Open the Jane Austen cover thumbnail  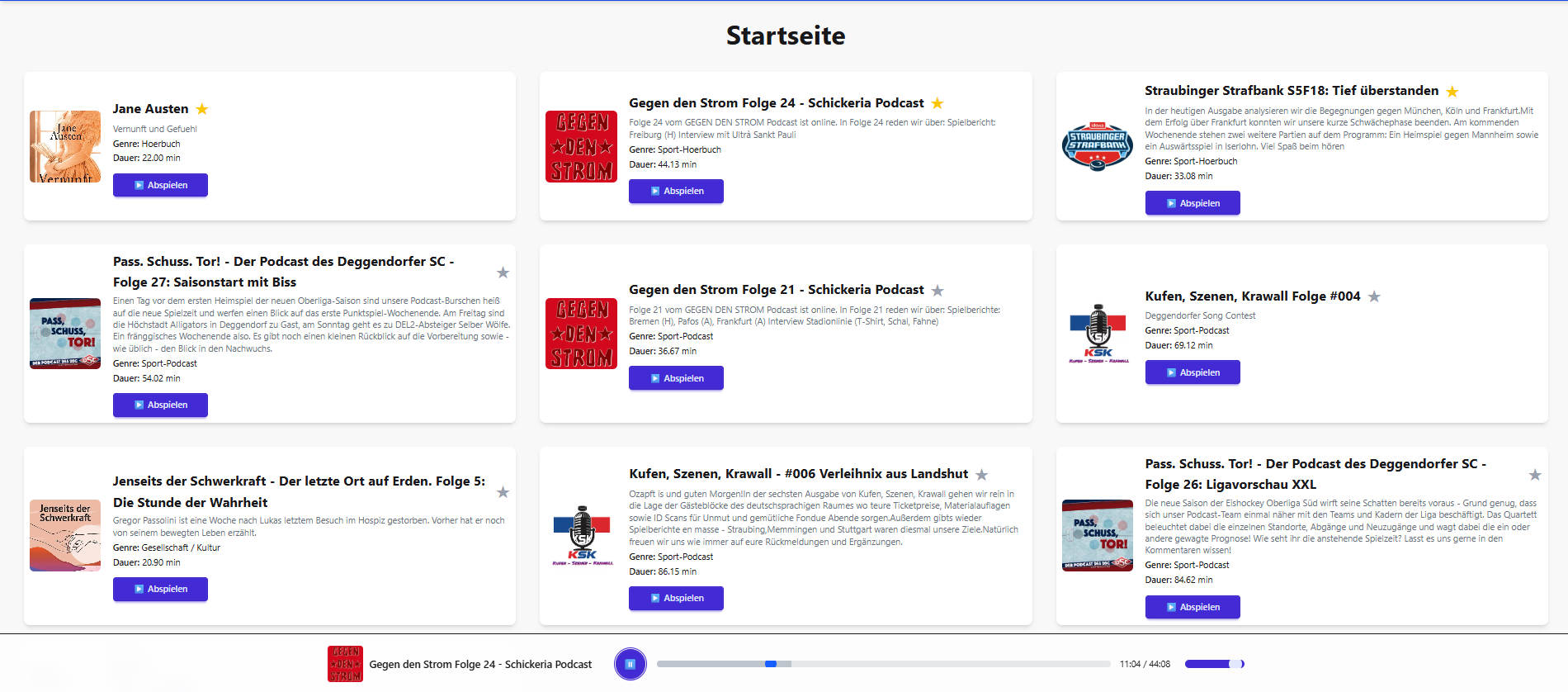(65, 146)
